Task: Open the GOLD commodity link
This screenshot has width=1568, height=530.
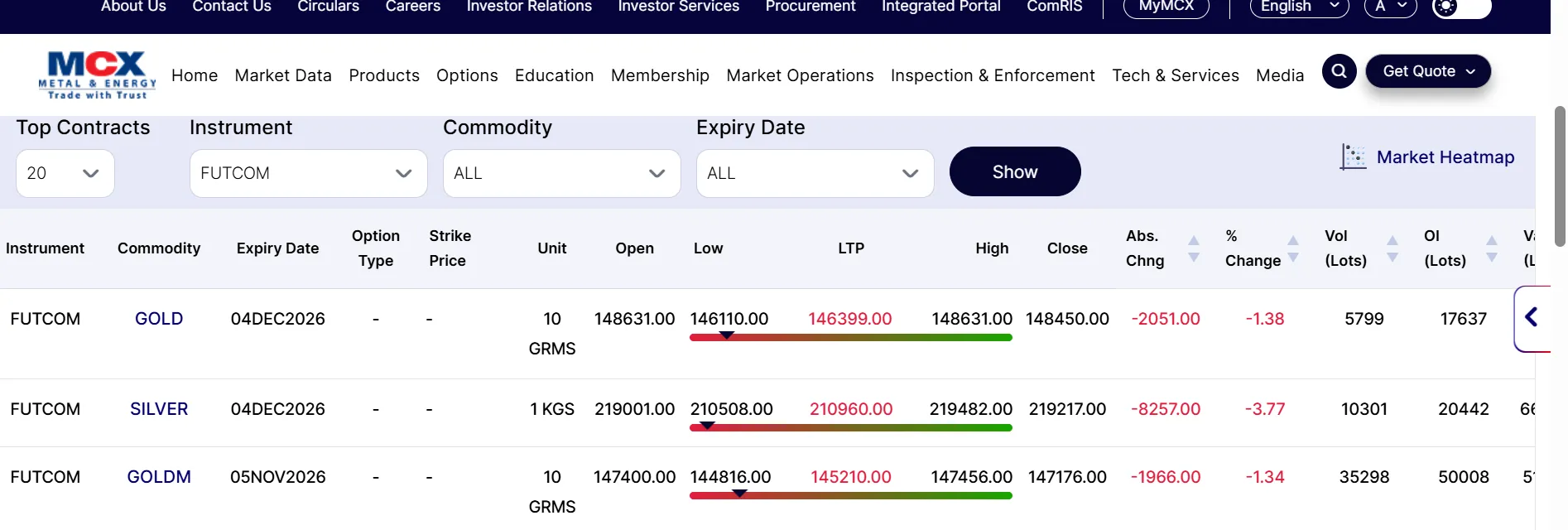Action: coord(159,319)
